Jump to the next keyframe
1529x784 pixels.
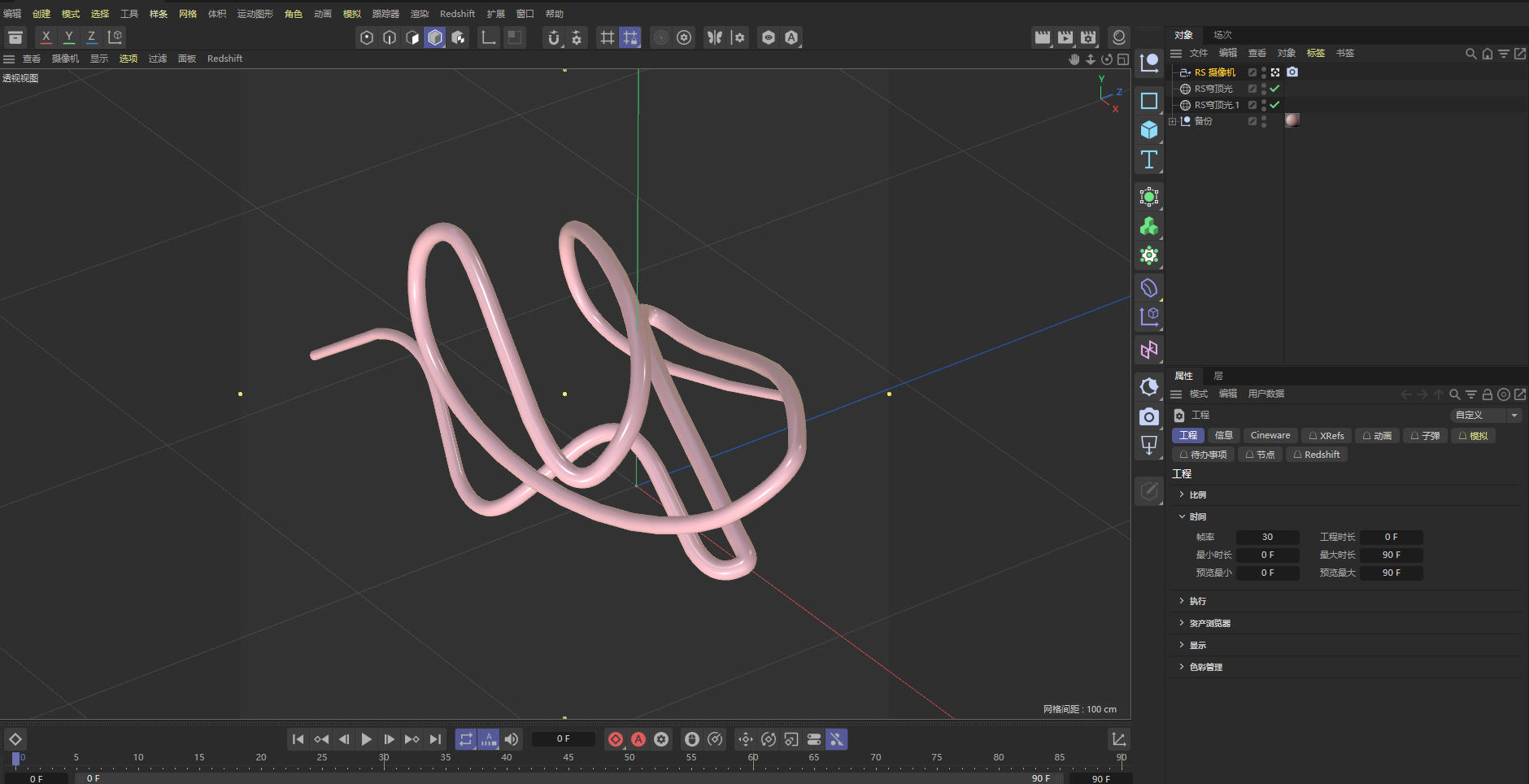(x=412, y=739)
